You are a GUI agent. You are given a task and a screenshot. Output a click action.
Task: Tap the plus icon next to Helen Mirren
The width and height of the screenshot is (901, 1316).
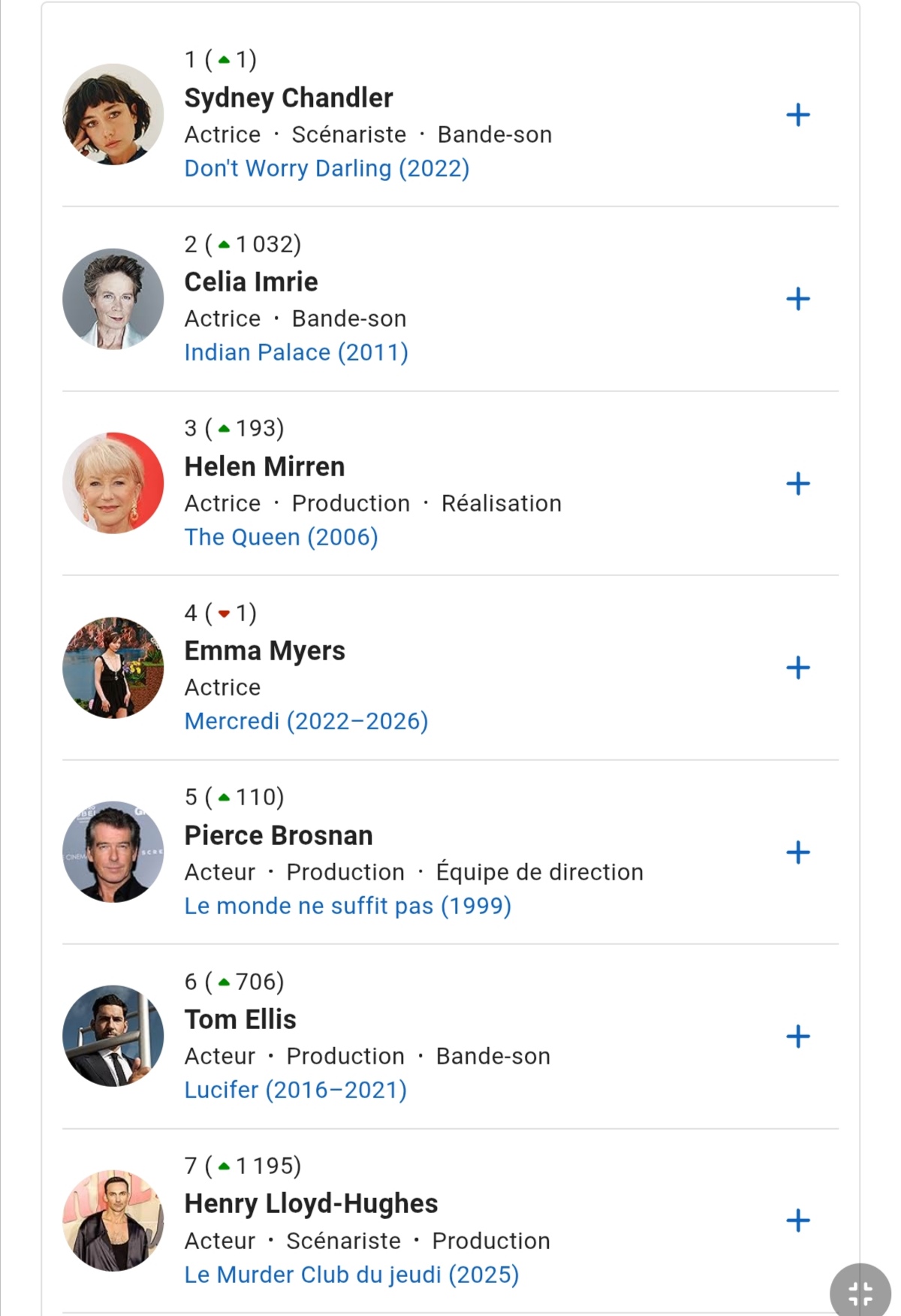[797, 484]
